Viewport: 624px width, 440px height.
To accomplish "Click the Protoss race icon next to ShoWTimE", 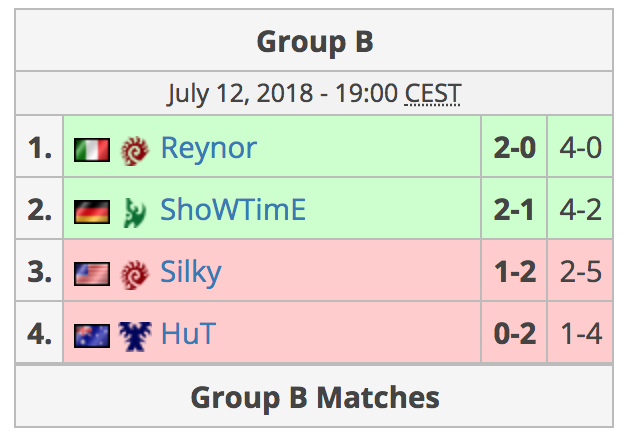I will coord(135,212).
